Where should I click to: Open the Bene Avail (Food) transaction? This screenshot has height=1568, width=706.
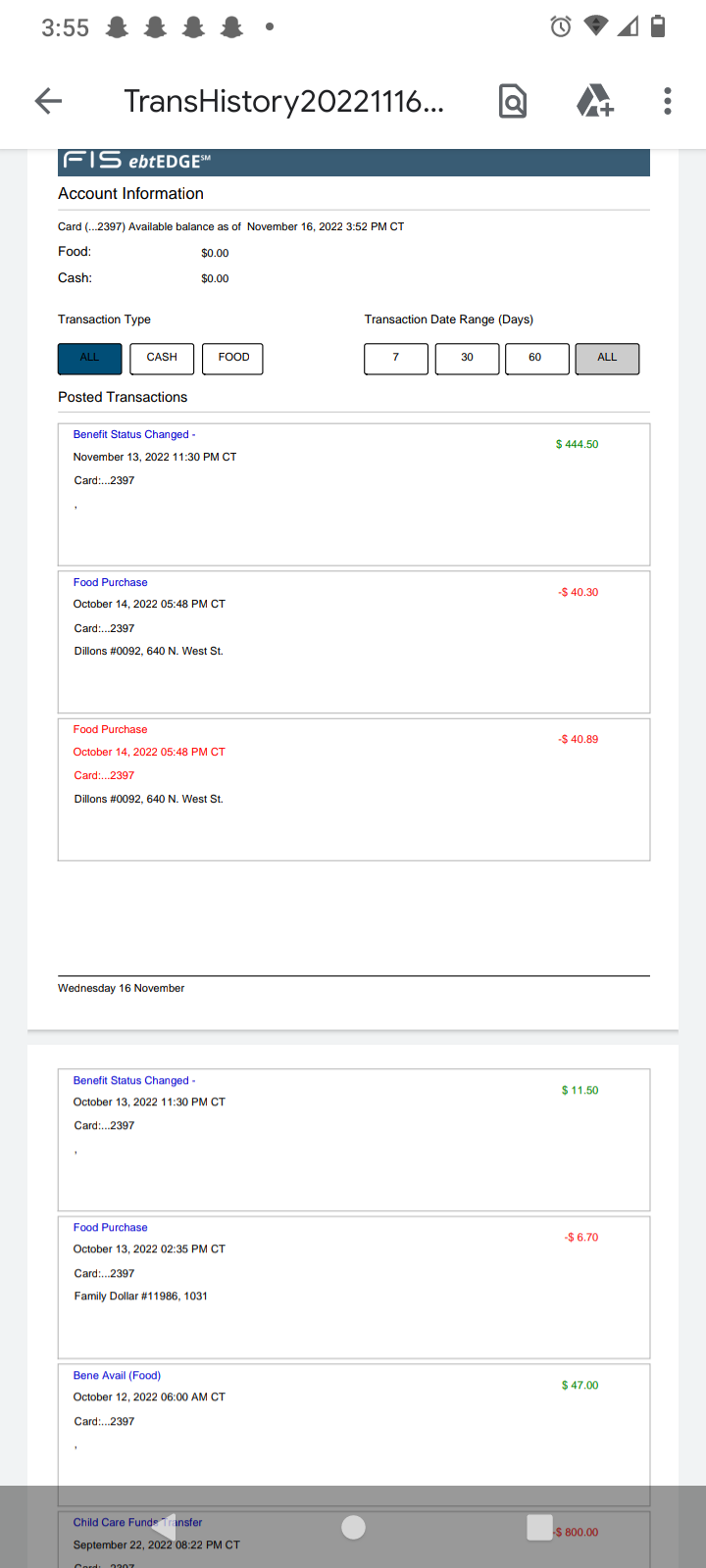click(117, 1375)
